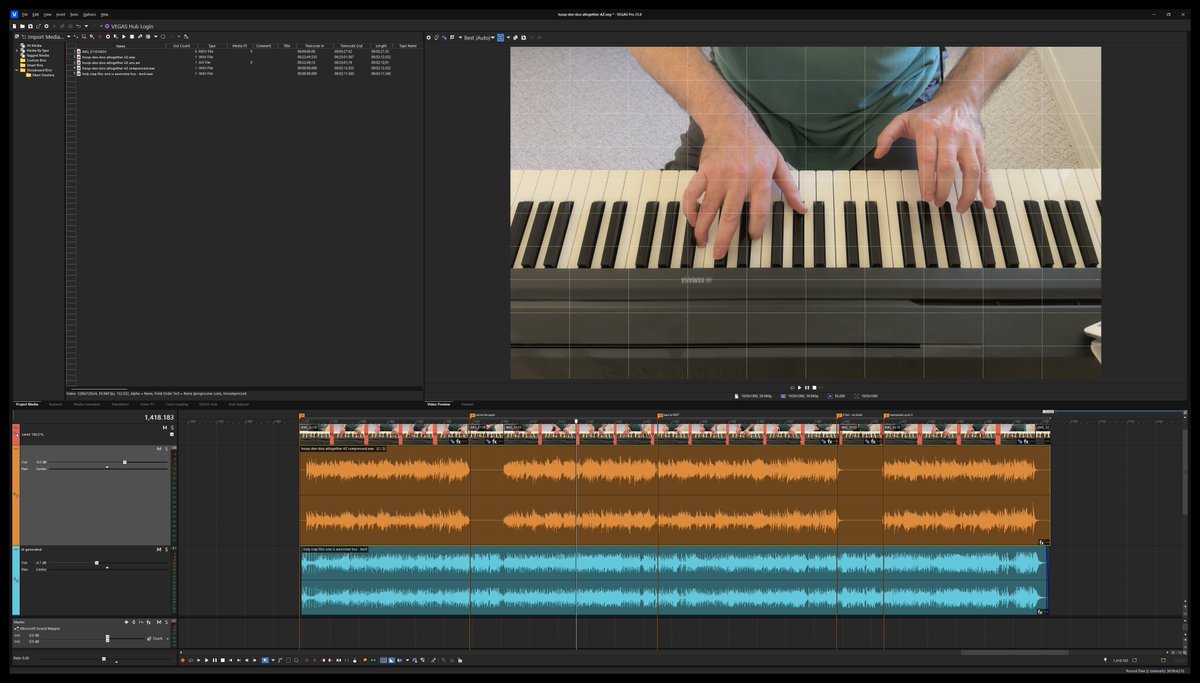
Task: Open Project Properties from the main toolbar gear
Action: (x=46, y=26)
